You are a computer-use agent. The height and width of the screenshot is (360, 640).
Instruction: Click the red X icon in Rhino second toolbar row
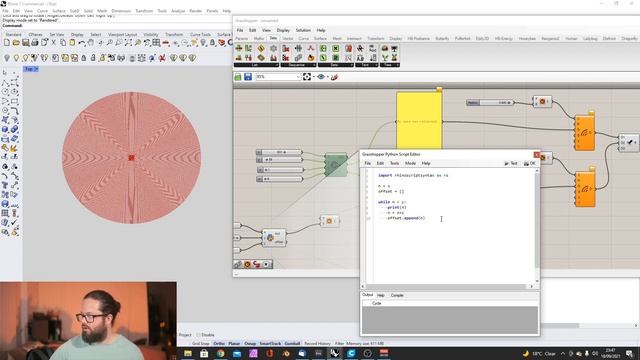tap(162, 58)
